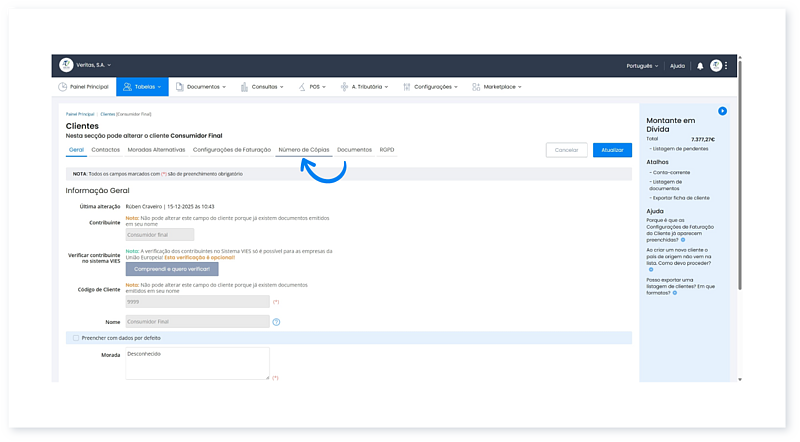800x442 pixels.
Task: Click the help question mark beside Nome
Action: pyautogui.click(x=276, y=322)
